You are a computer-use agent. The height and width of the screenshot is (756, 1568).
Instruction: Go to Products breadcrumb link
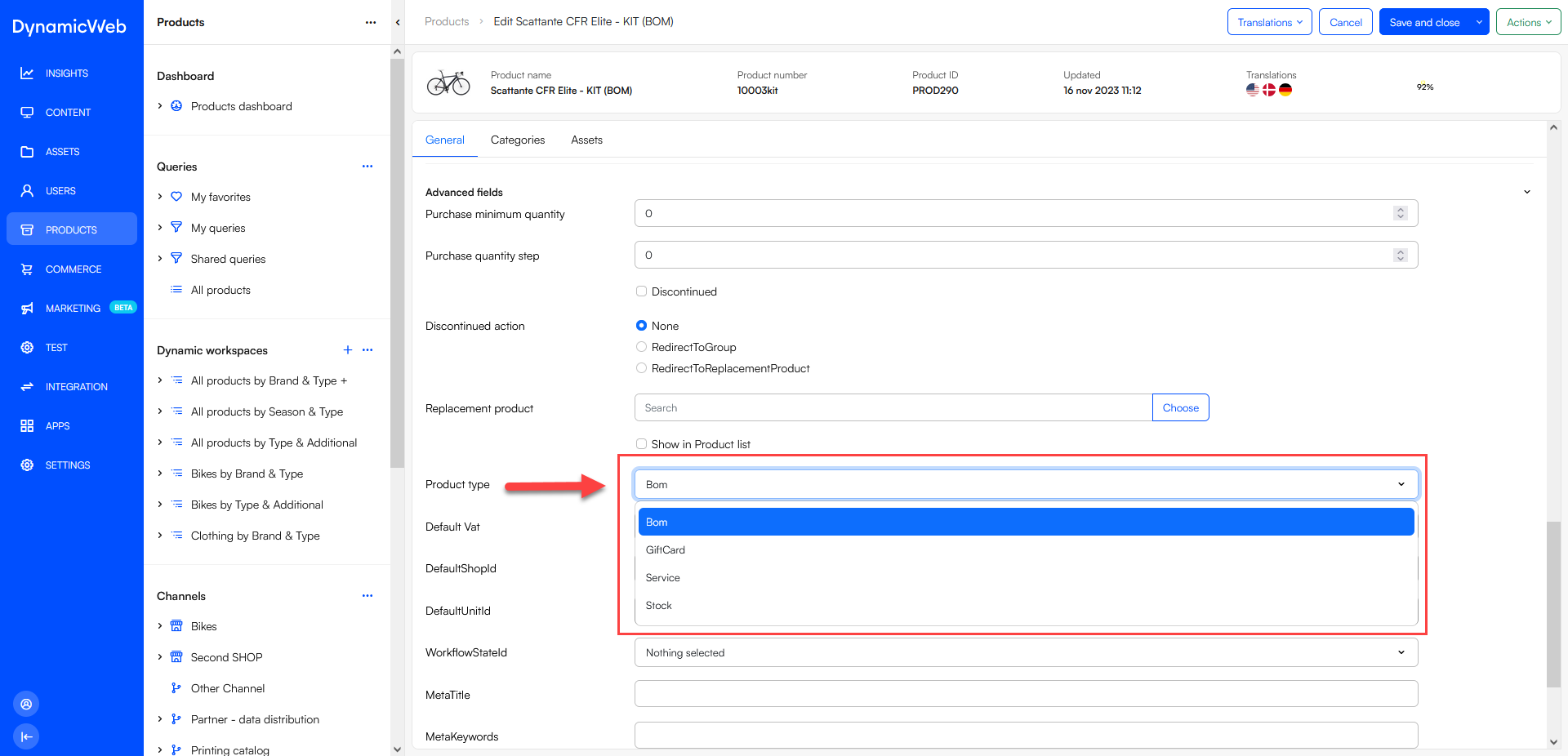[447, 22]
